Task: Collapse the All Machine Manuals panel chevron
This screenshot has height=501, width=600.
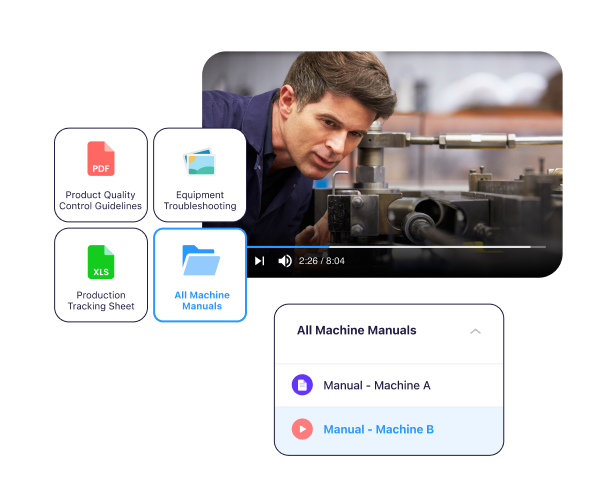Action: (475, 331)
